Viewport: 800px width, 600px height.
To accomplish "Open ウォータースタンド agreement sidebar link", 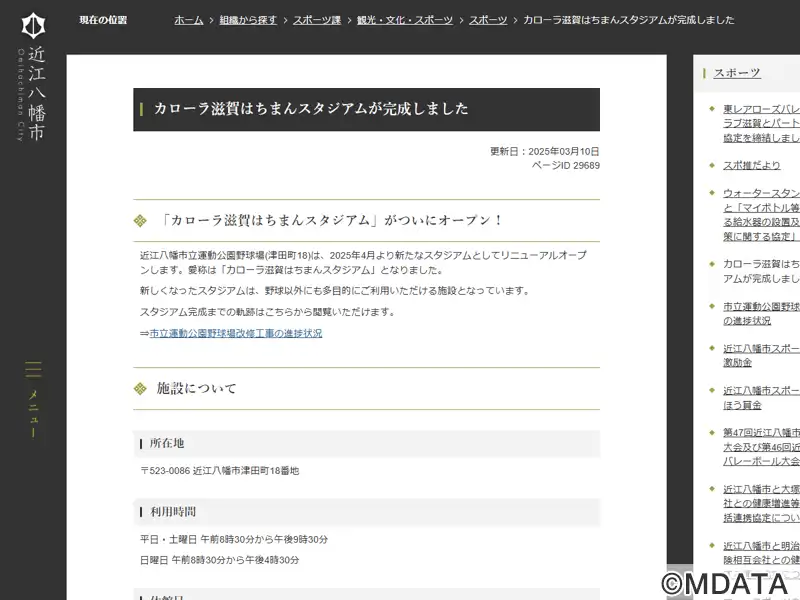I will pos(761,215).
